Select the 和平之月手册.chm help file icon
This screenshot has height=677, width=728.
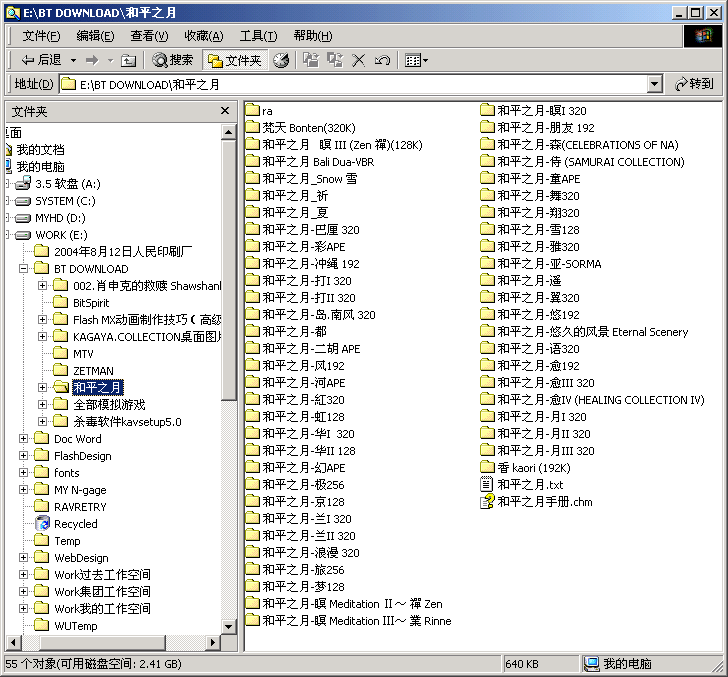click(x=487, y=501)
